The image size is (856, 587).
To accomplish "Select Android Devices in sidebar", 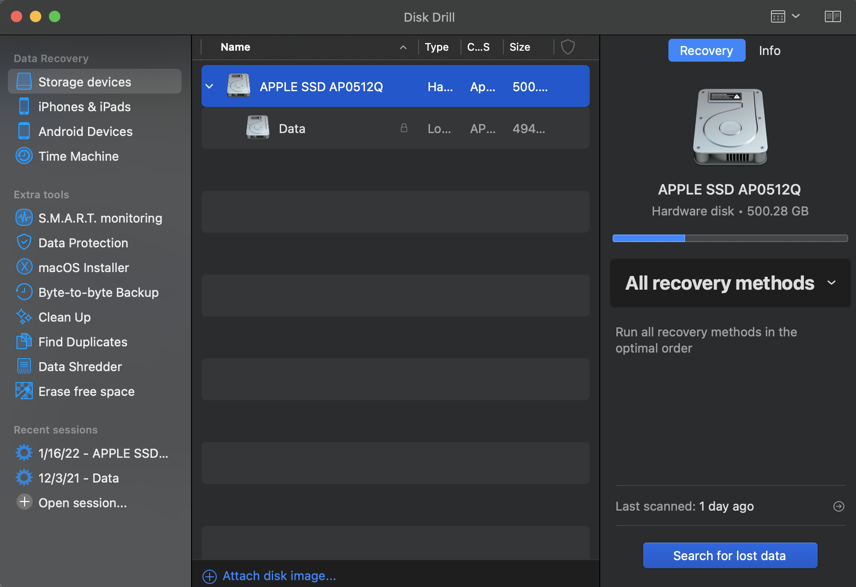I will 95,131.
